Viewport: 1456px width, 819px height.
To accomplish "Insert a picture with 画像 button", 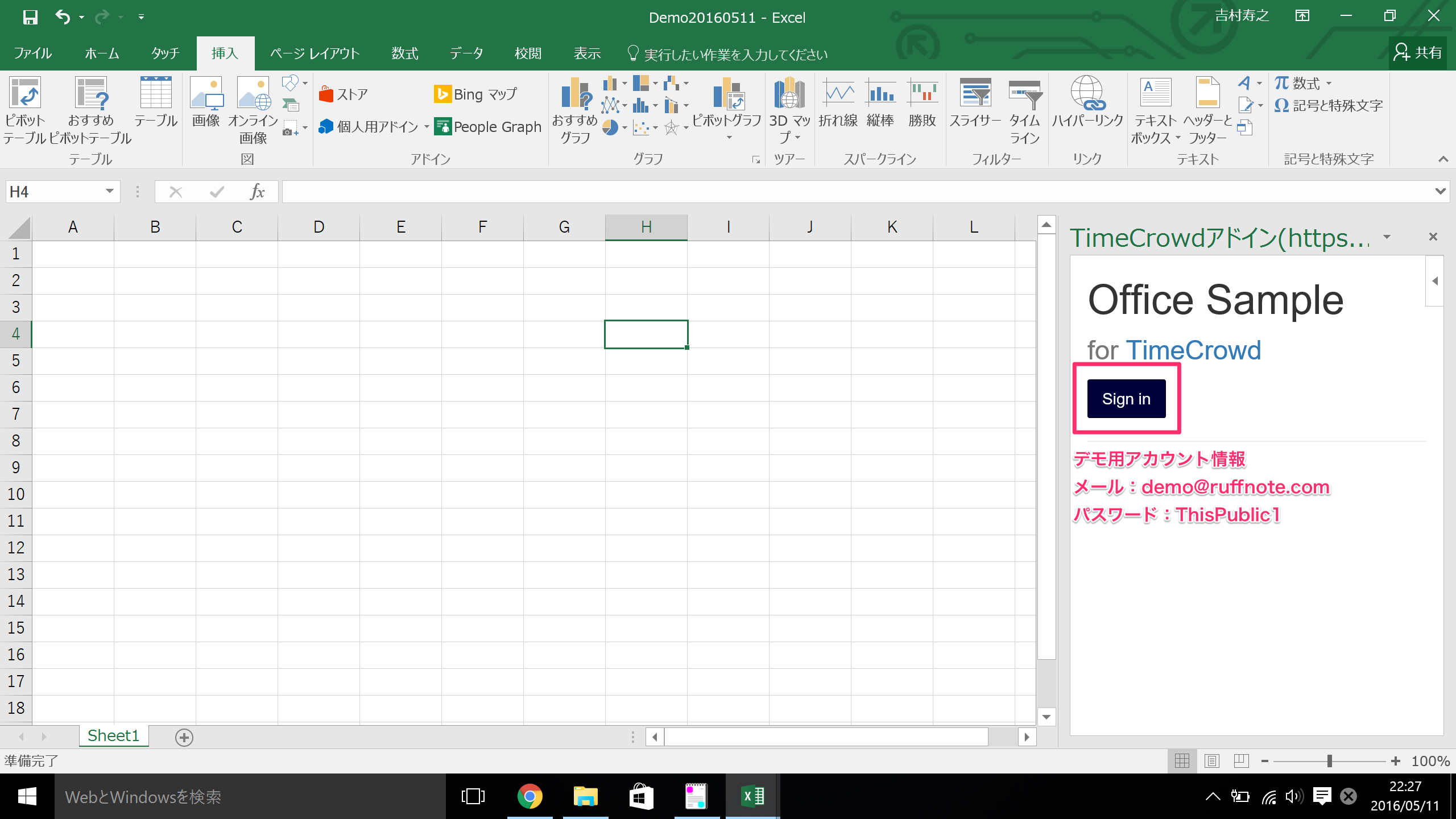I will pyautogui.click(x=206, y=102).
